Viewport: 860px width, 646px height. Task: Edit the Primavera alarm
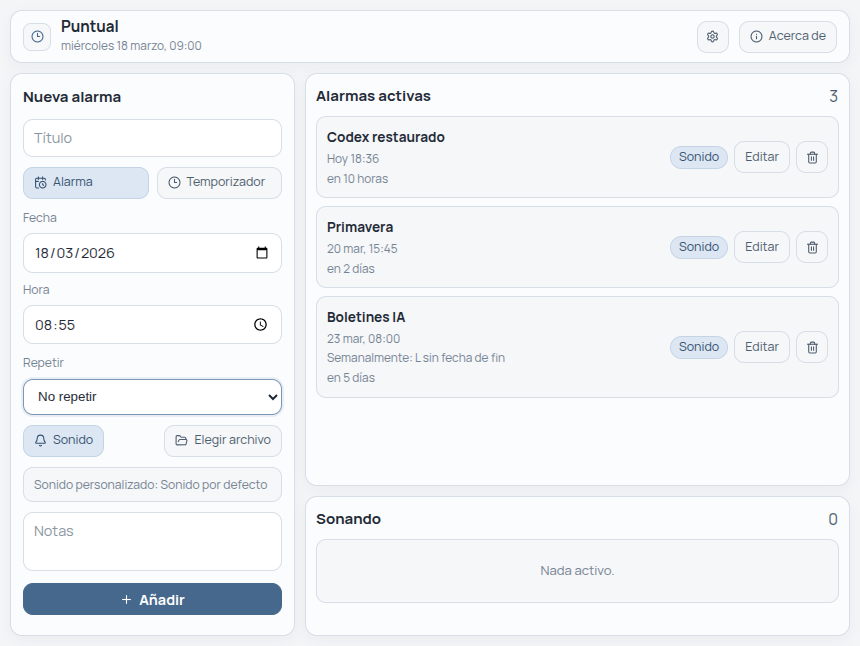pyautogui.click(x=761, y=247)
